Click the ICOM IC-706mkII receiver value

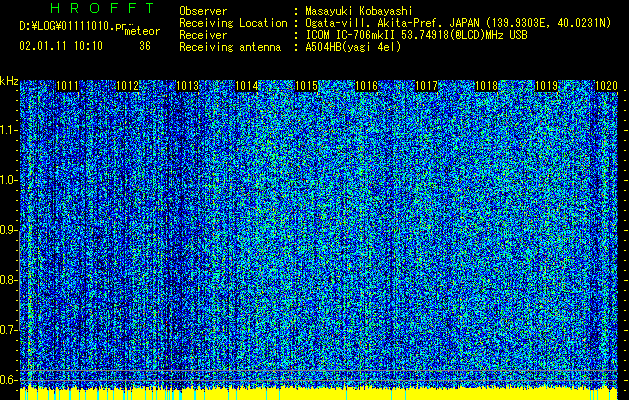pyautogui.click(x=416, y=35)
